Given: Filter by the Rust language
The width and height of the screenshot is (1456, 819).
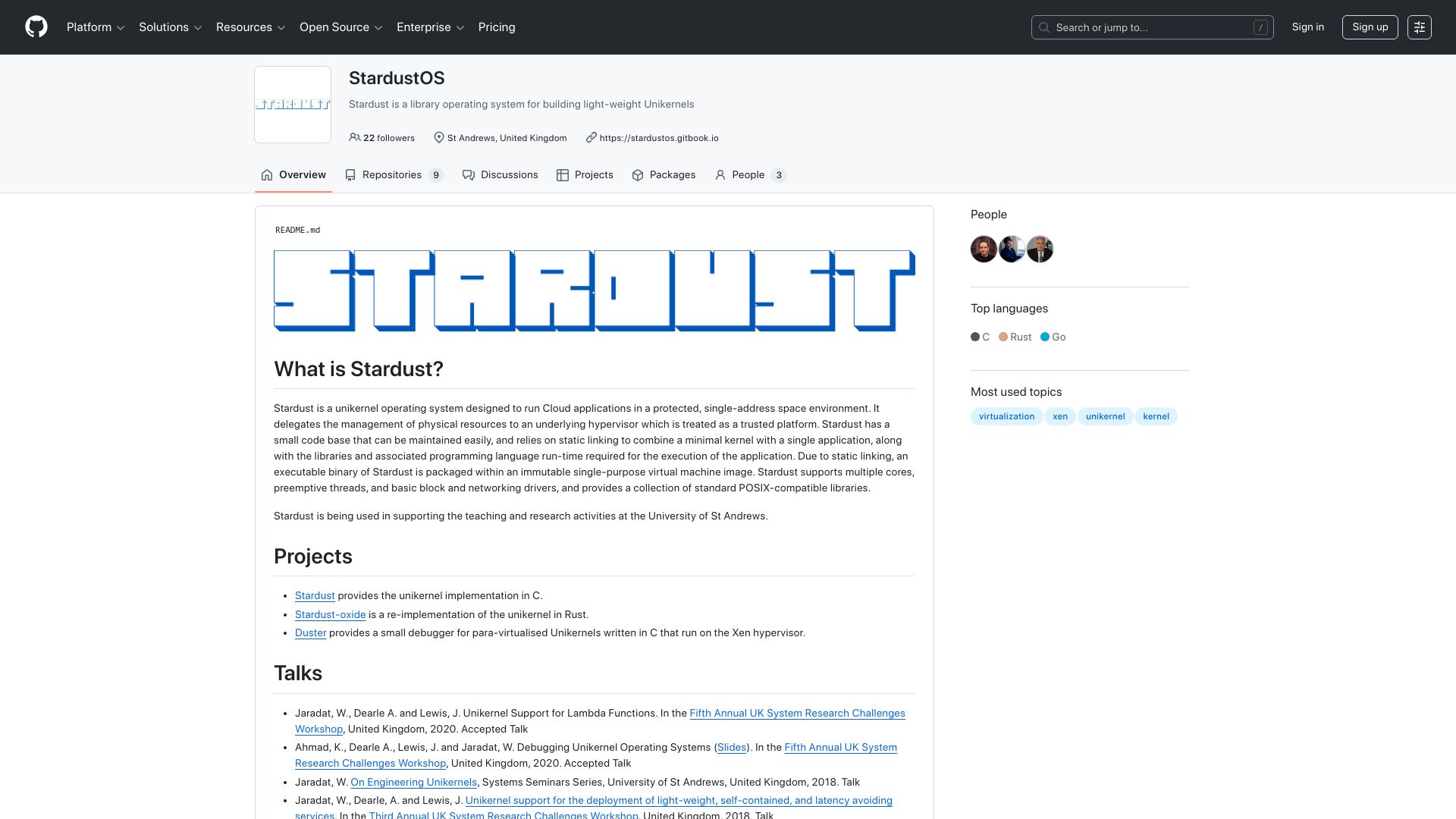Looking at the screenshot, I should (1015, 337).
